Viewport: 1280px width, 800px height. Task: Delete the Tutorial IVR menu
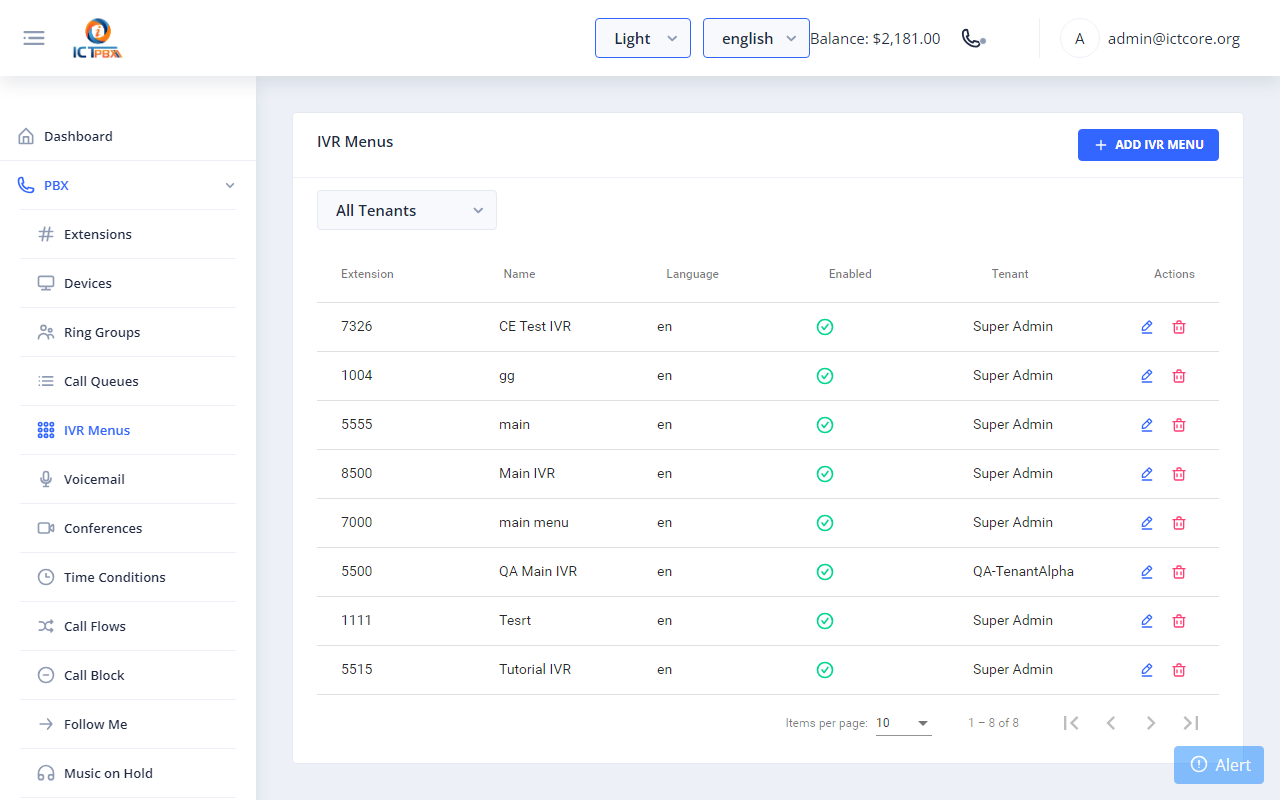coord(1179,670)
